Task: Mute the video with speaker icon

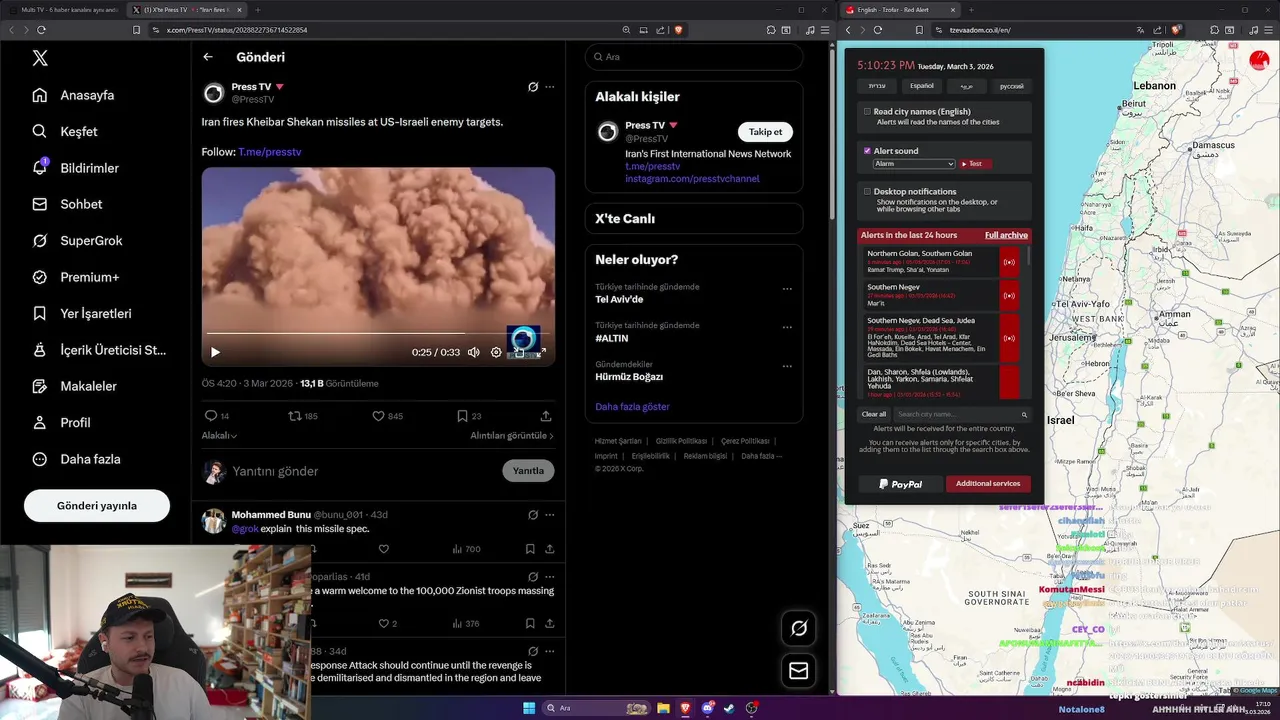Action: pos(474,352)
